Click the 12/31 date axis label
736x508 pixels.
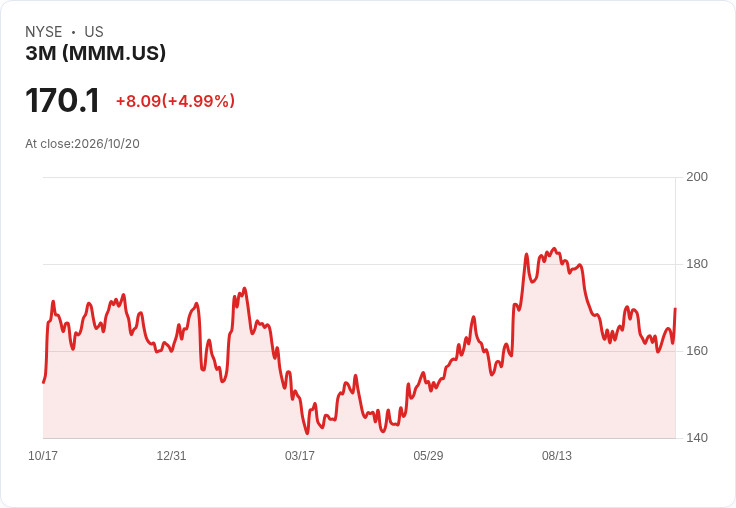point(171,456)
